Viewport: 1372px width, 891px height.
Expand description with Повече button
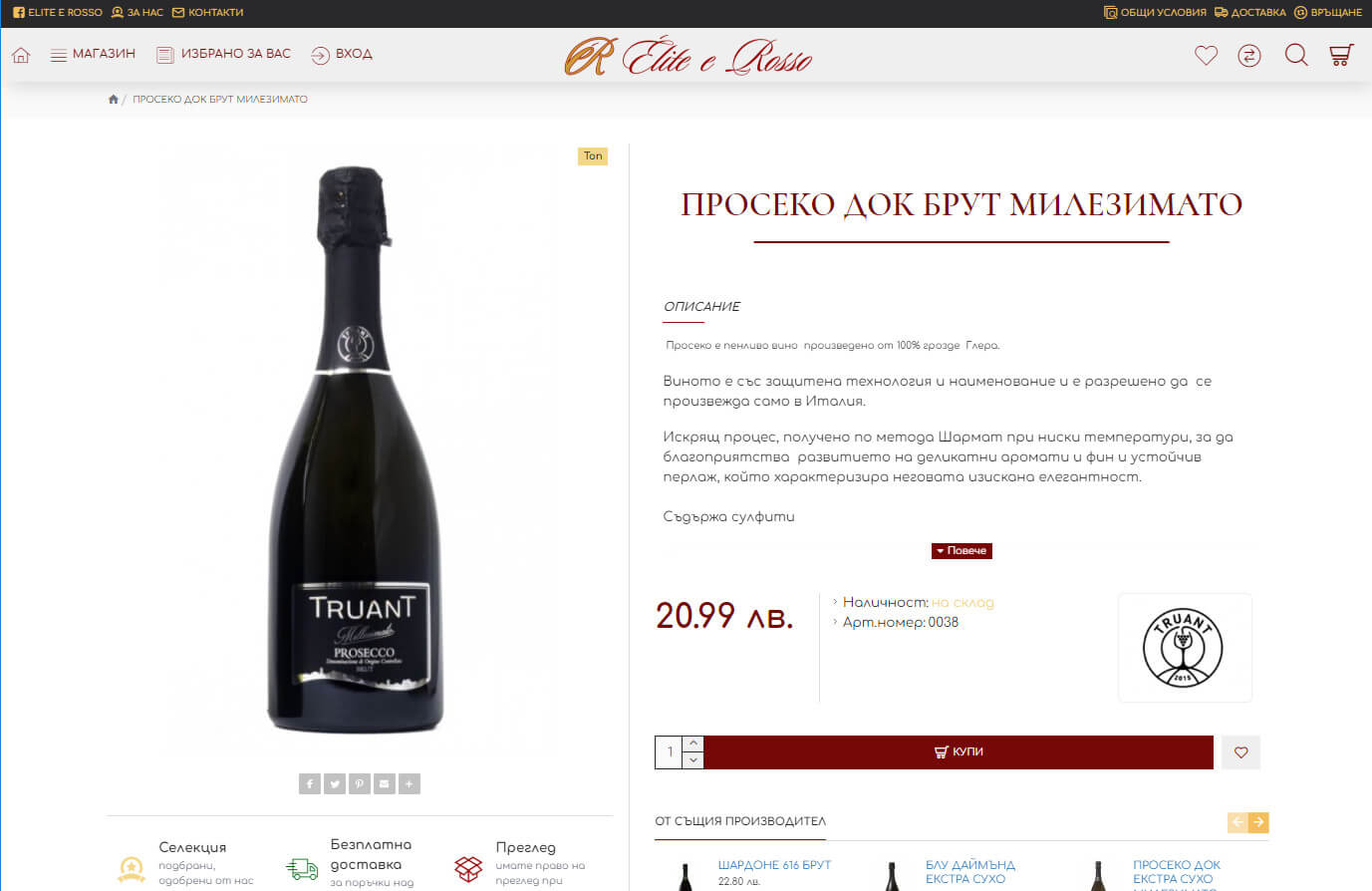[x=961, y=550]
